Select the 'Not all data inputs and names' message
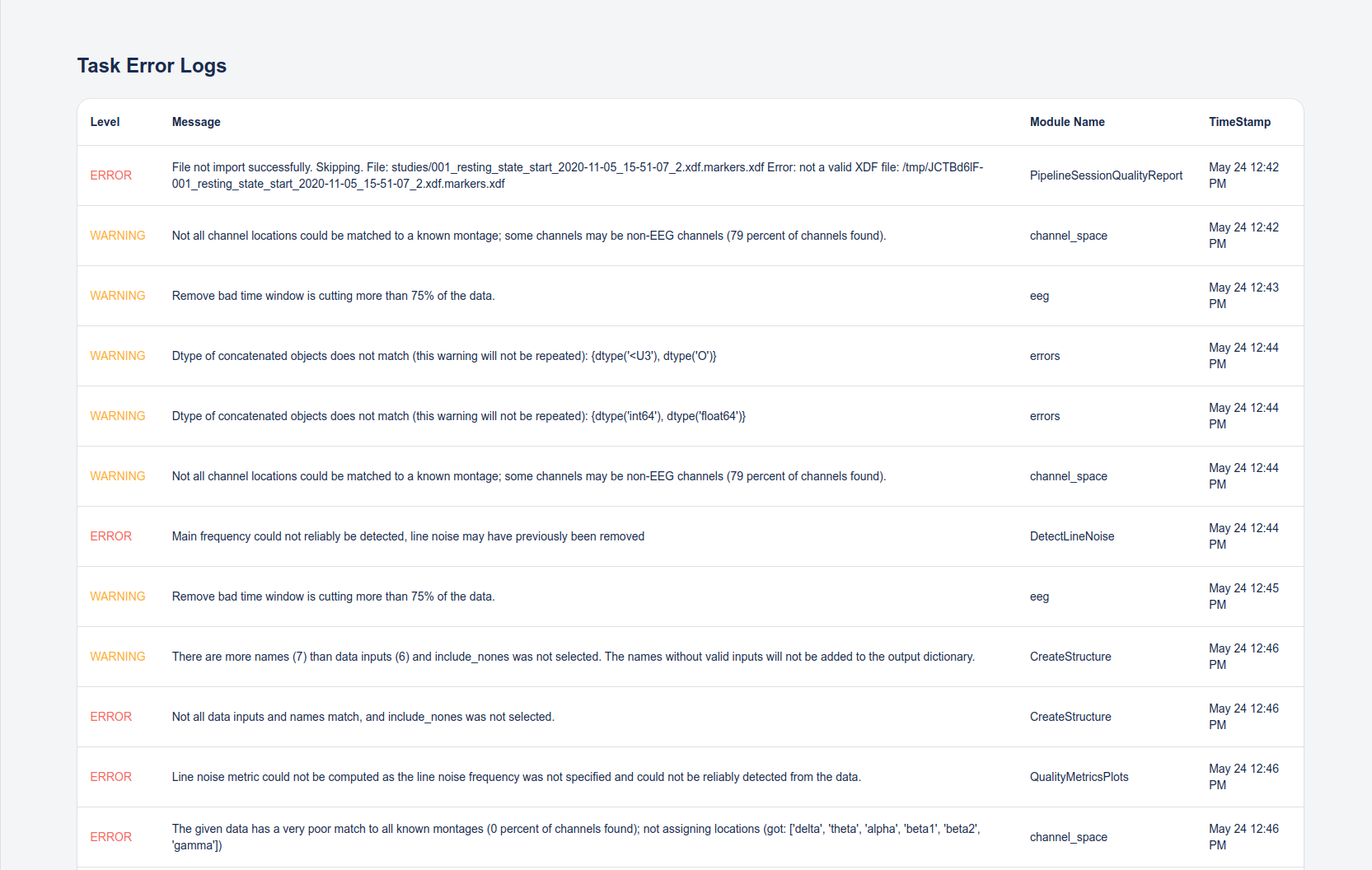 (363, 717)
